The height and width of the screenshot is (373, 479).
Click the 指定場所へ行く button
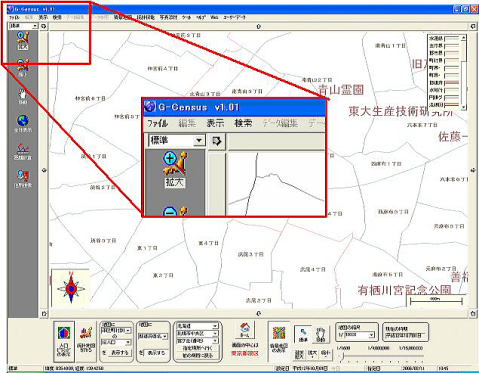(197, 348)
